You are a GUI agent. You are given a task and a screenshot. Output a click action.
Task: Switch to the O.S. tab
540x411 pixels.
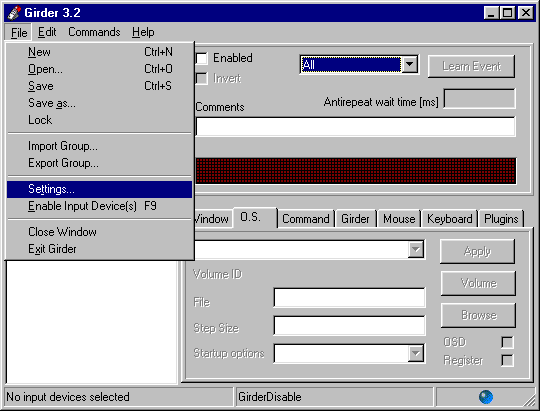coord(255,217)
